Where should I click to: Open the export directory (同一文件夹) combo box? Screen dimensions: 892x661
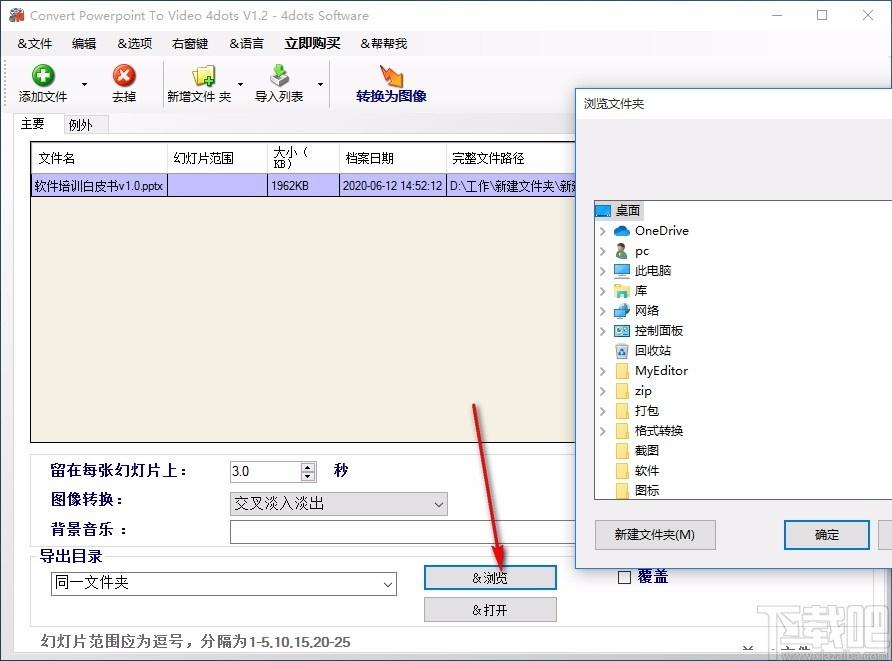[x=224, y=583]
